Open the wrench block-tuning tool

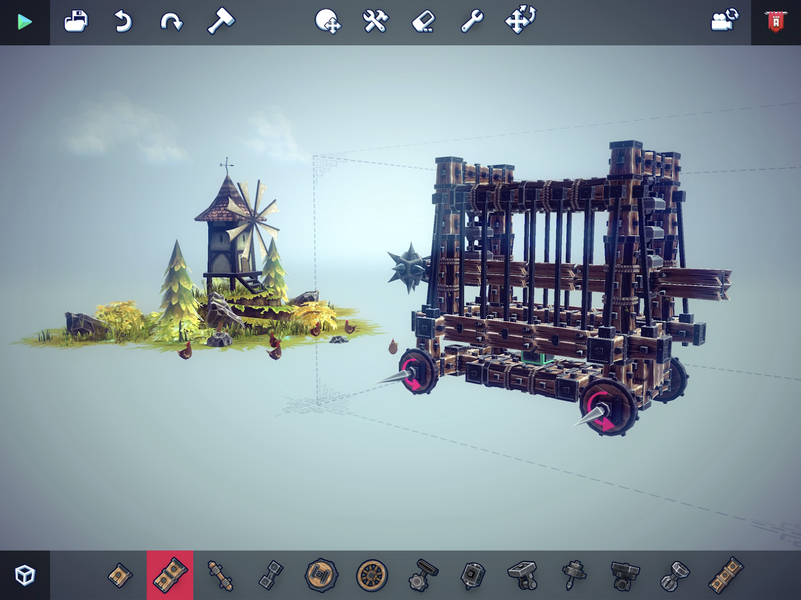coord(471,19)
